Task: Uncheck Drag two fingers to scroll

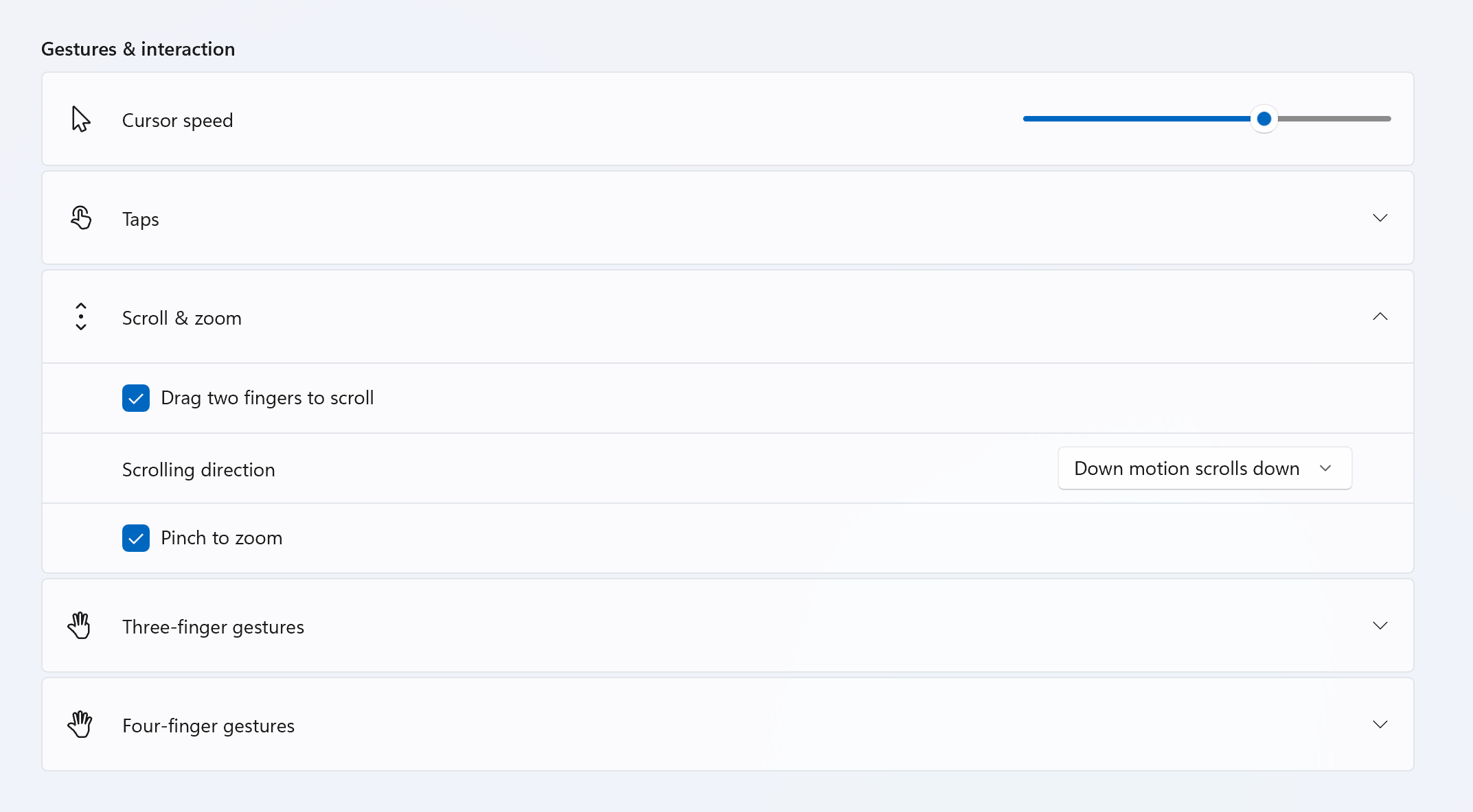Action: (136, 398)
